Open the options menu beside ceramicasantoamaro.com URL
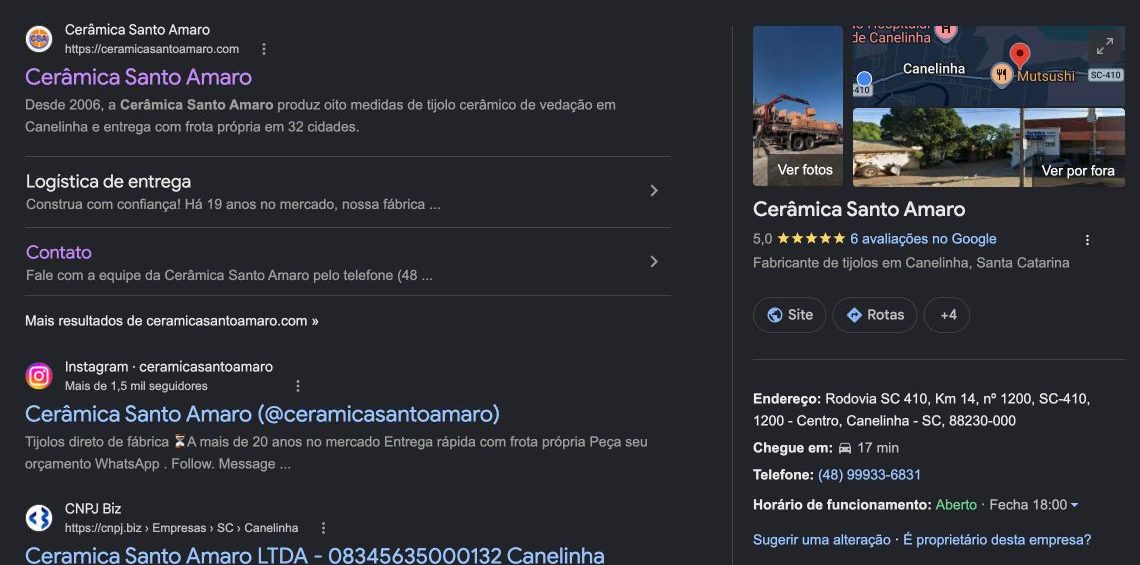This screenshot has width=1140, height=565. pos(264,49)
